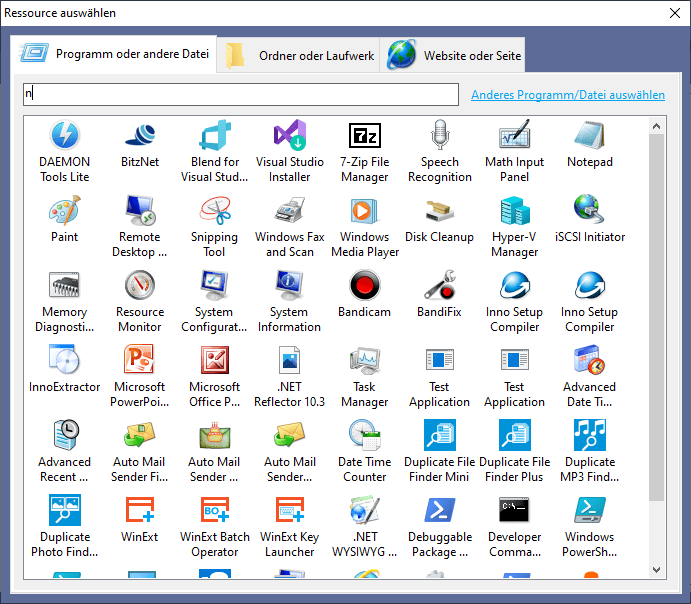
Task: Pick System Configuration icon
Action: click(x=215, y=285)
